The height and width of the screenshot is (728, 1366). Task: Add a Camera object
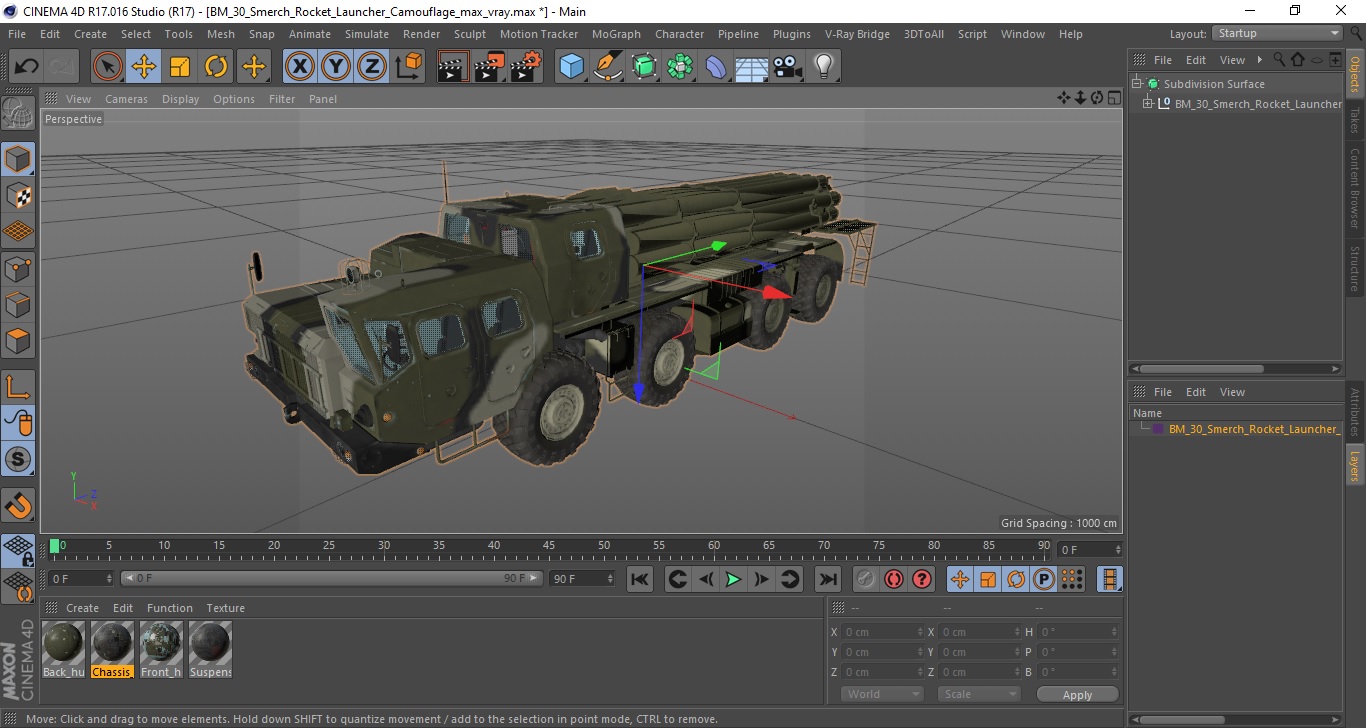click(788, 67)
